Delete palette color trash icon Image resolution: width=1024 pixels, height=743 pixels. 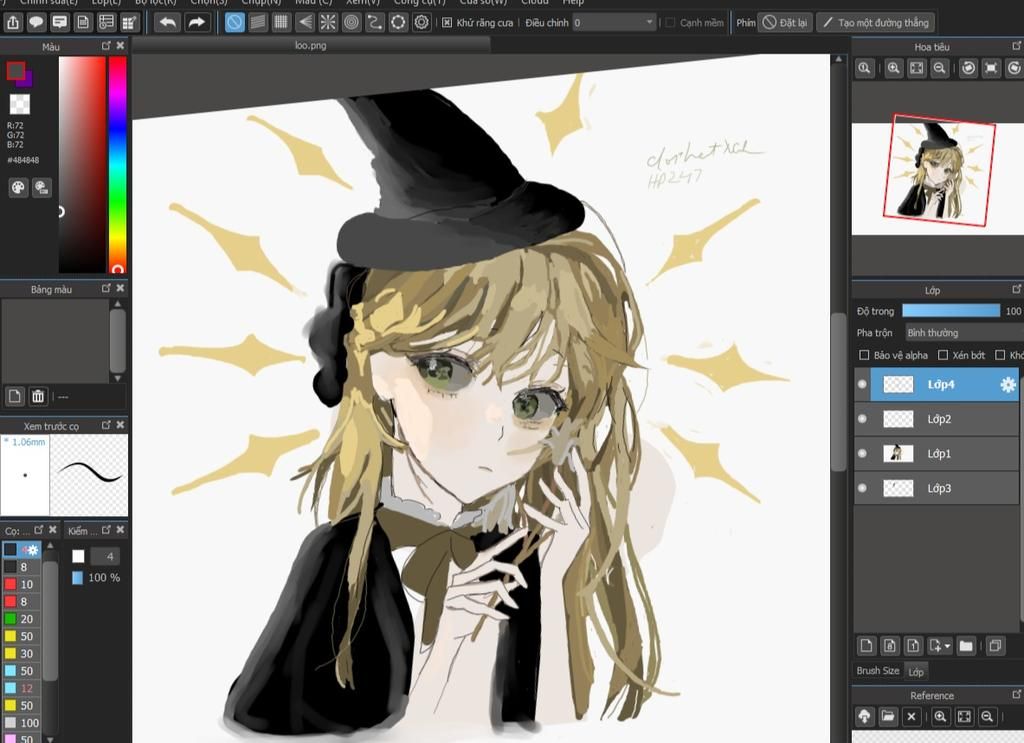coord(38,396)
